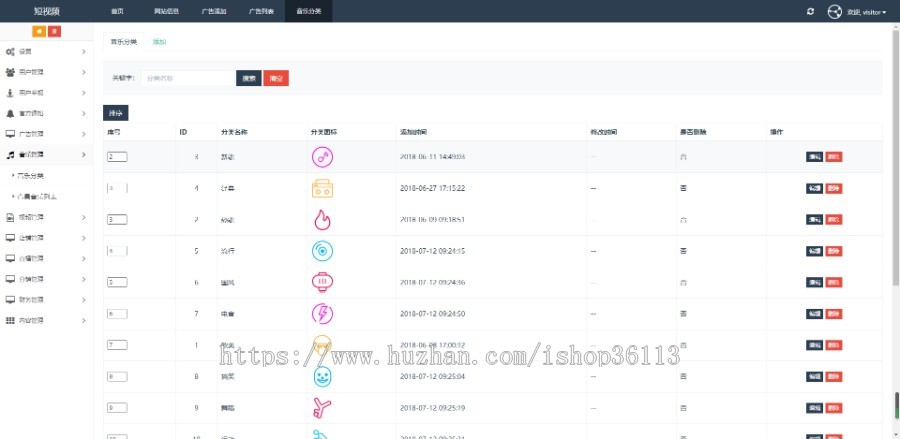The width and height of the screenshot is (900, 439).
Task: Click the pink flame category icon for ID 2
Action: pos(322,220)
